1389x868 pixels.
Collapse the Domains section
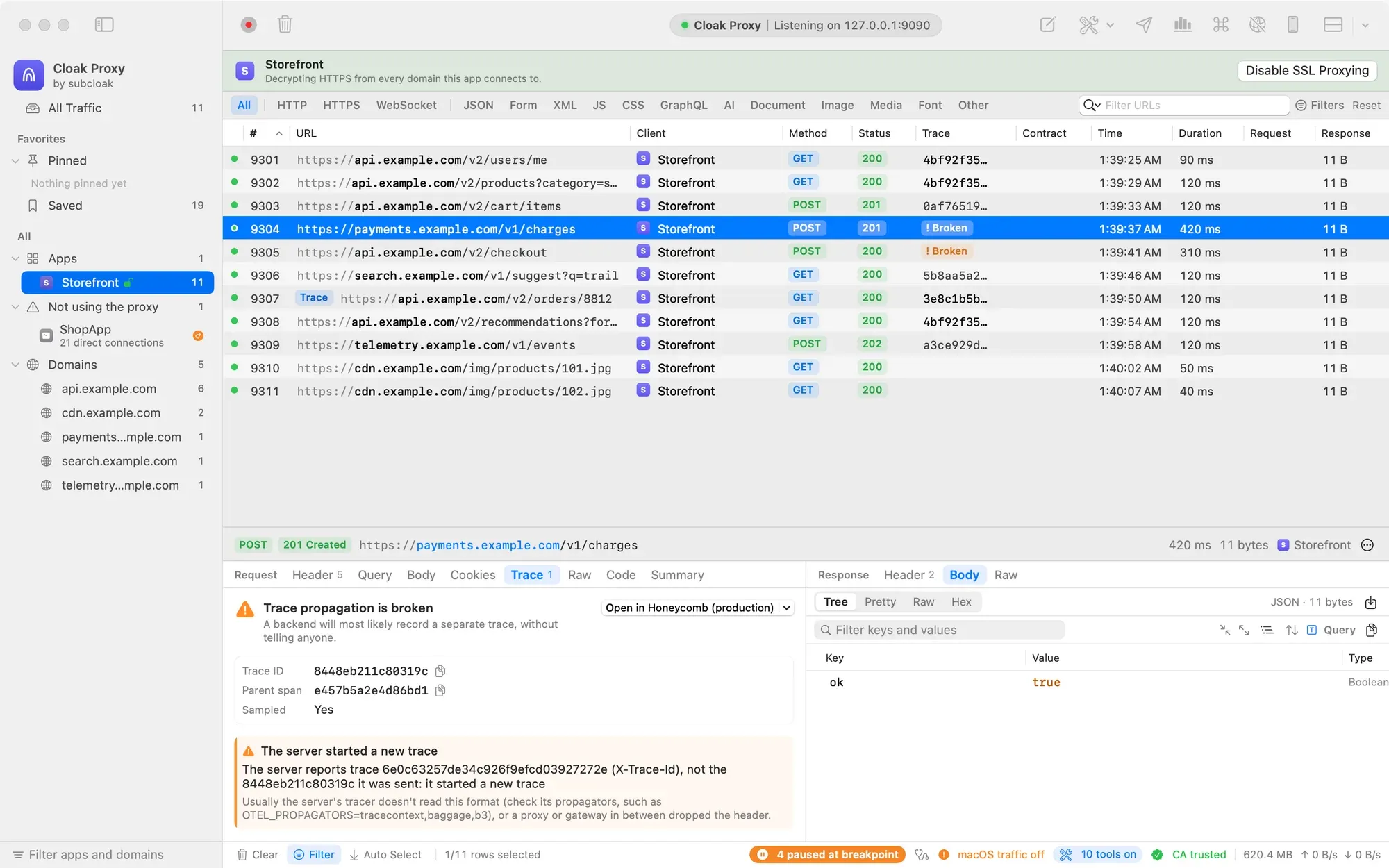click(15, 365)
